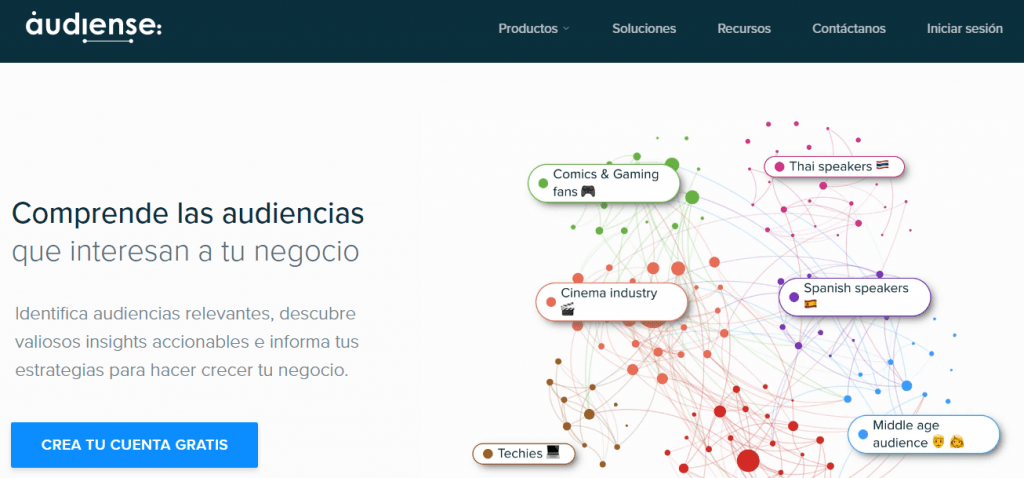
Task: Open the Recursos menu item
Action: click(x=744, y=29)
